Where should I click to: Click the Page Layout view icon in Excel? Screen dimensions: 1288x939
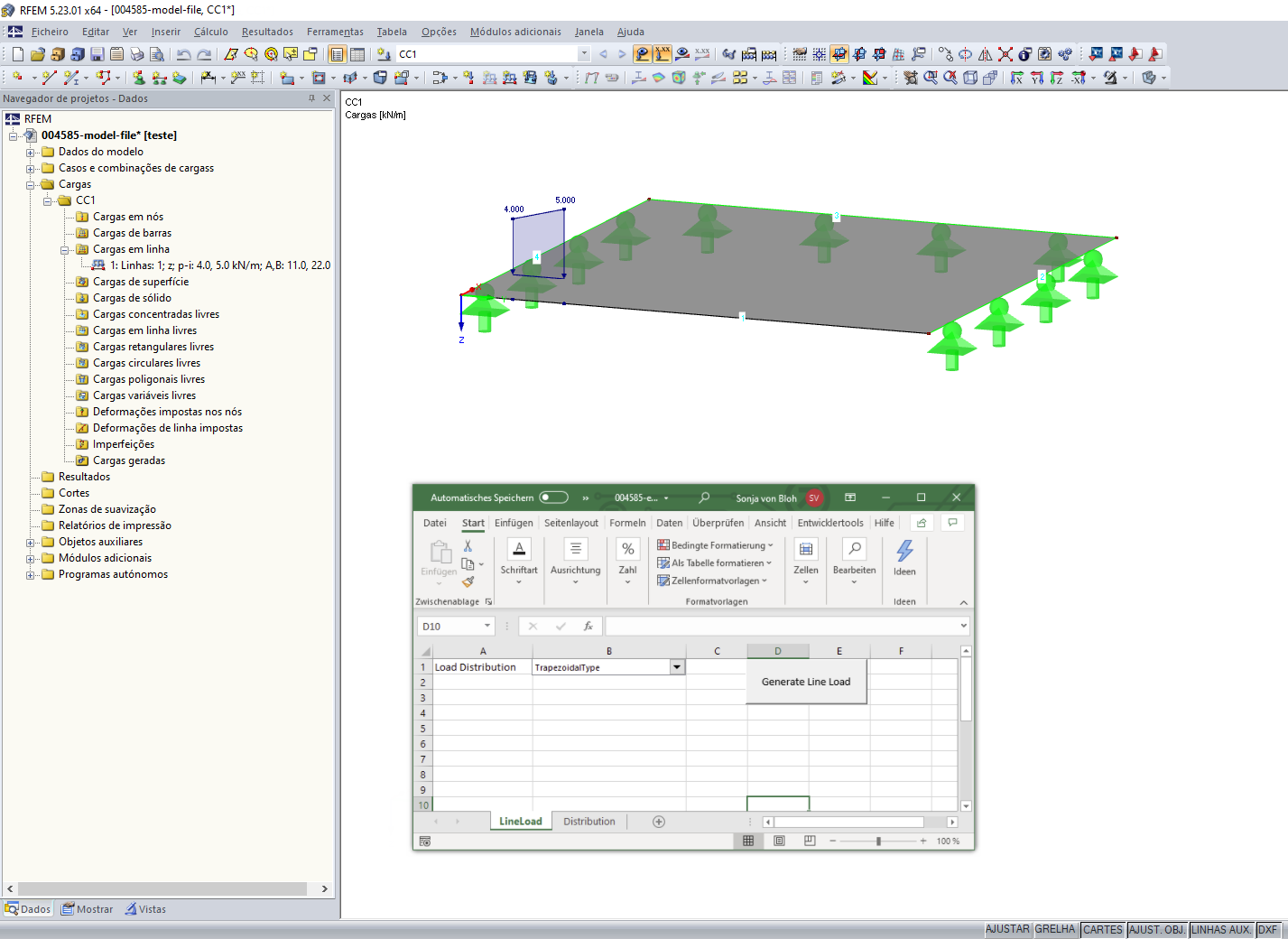(x=779, y=841)
